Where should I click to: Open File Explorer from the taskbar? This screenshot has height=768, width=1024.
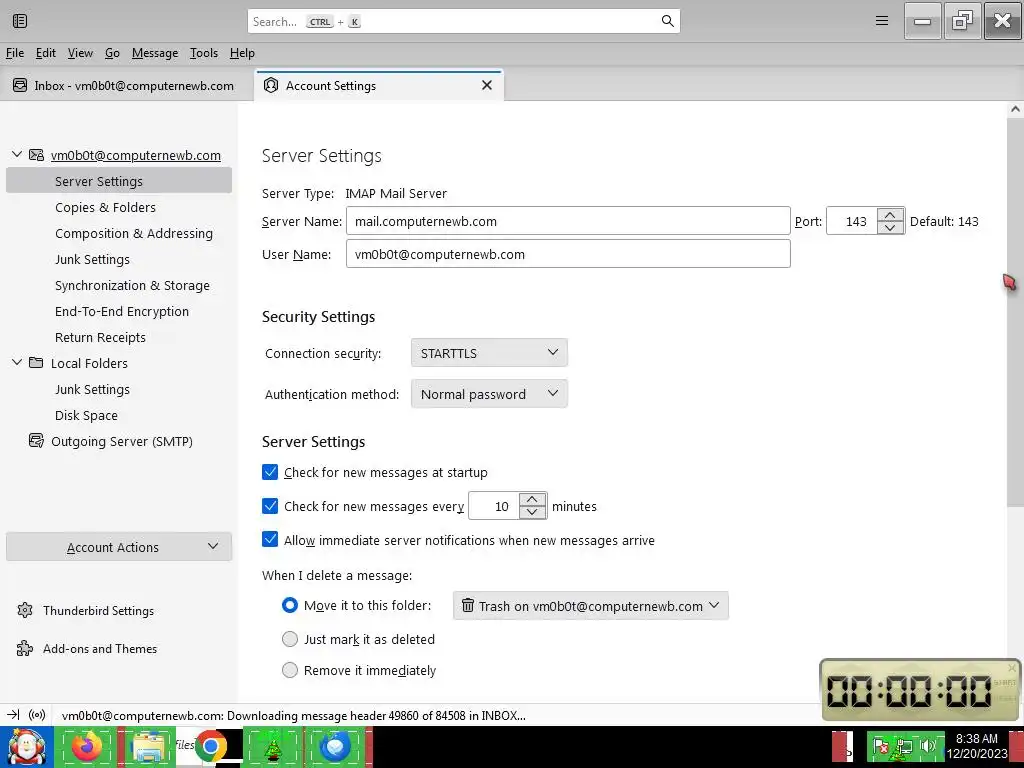pyautogui.click(x=148, y=746)
